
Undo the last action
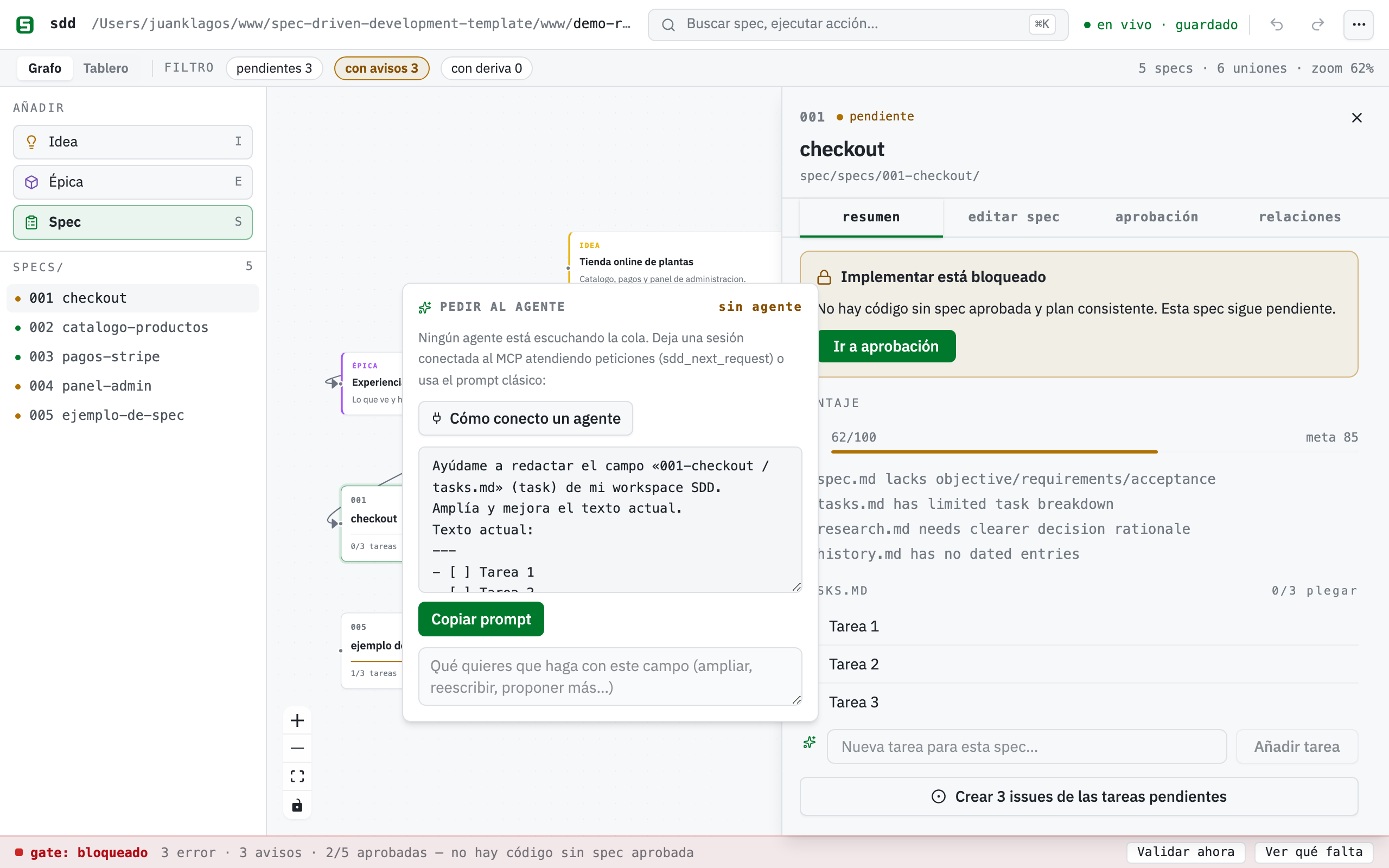point(1277,24)
